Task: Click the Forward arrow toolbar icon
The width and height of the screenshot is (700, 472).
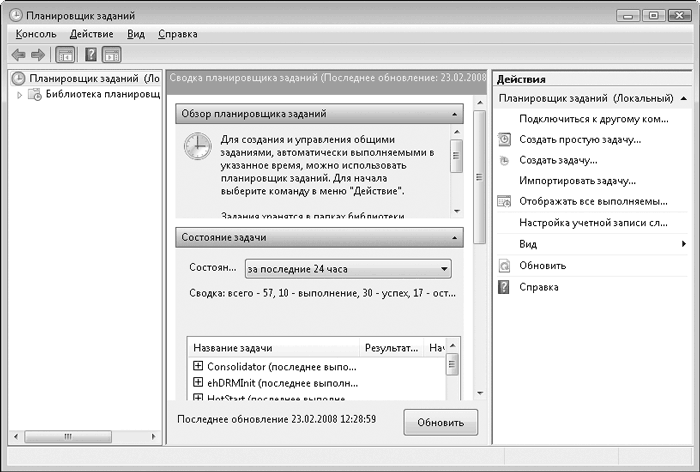Action: [x=37, y=54]
